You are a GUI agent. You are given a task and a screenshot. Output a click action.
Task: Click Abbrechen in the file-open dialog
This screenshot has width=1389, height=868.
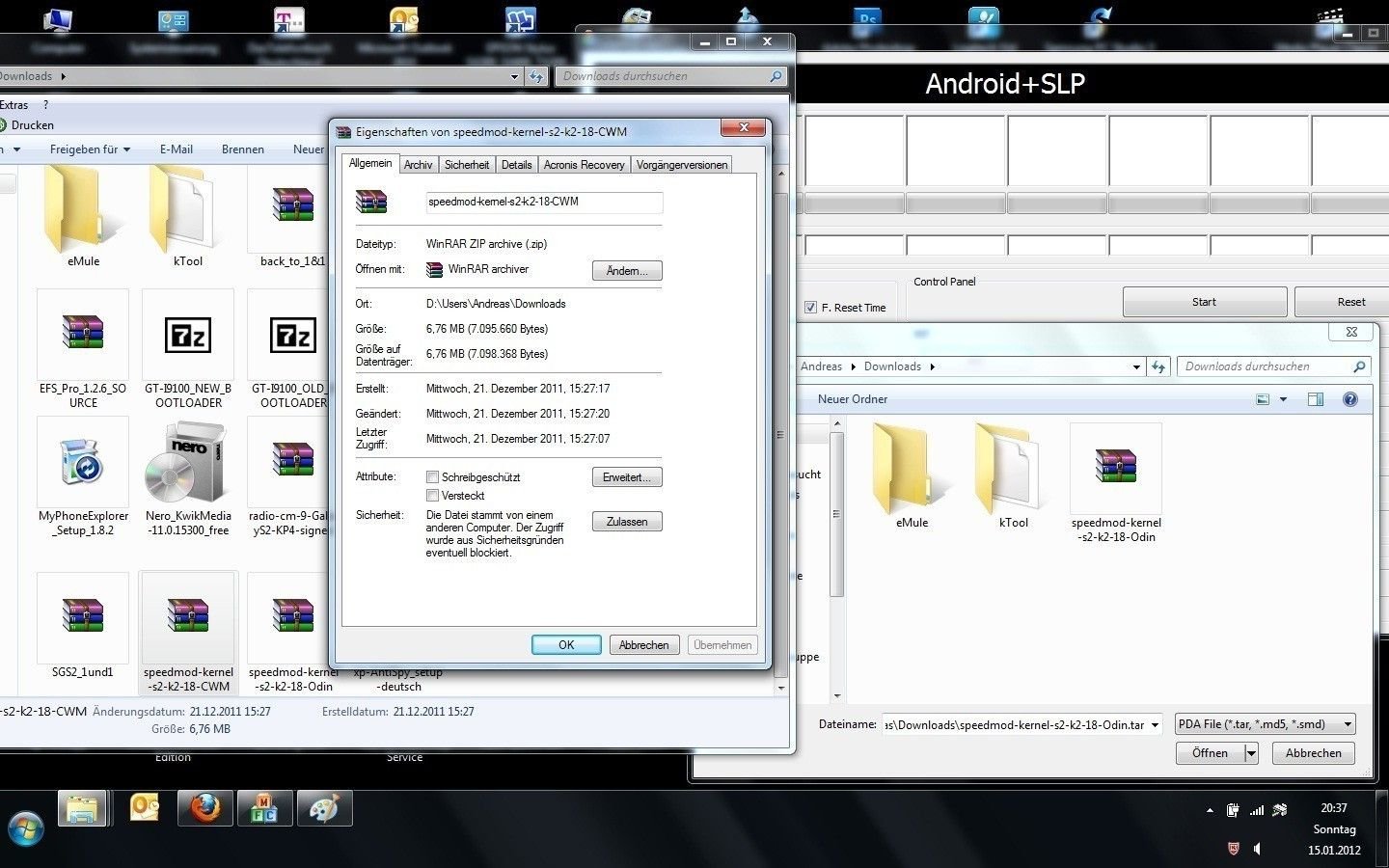pyautogui.click(x=1313, y=753)
